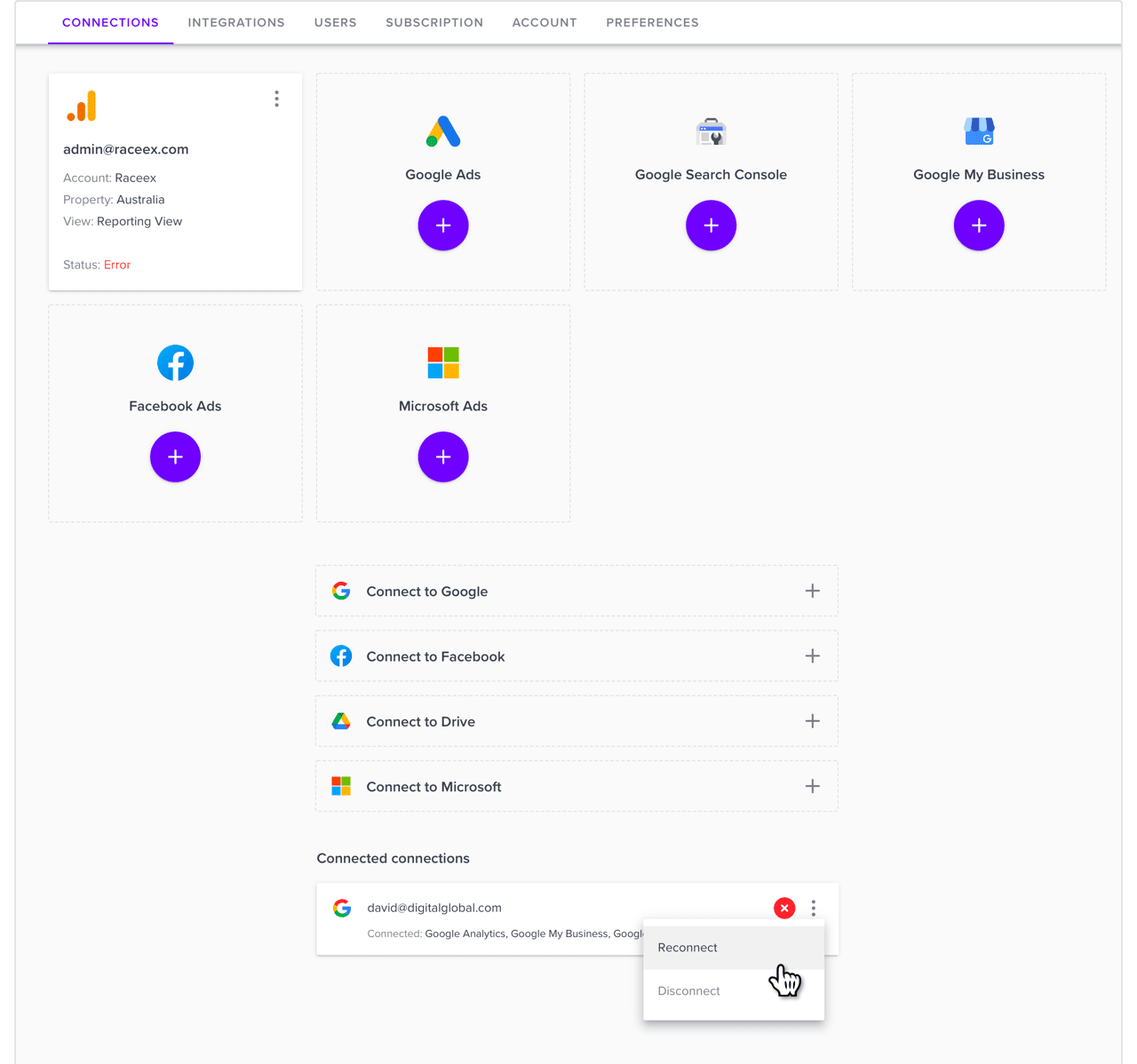
Task: Click the Google Ads card title
Action: 443,175
